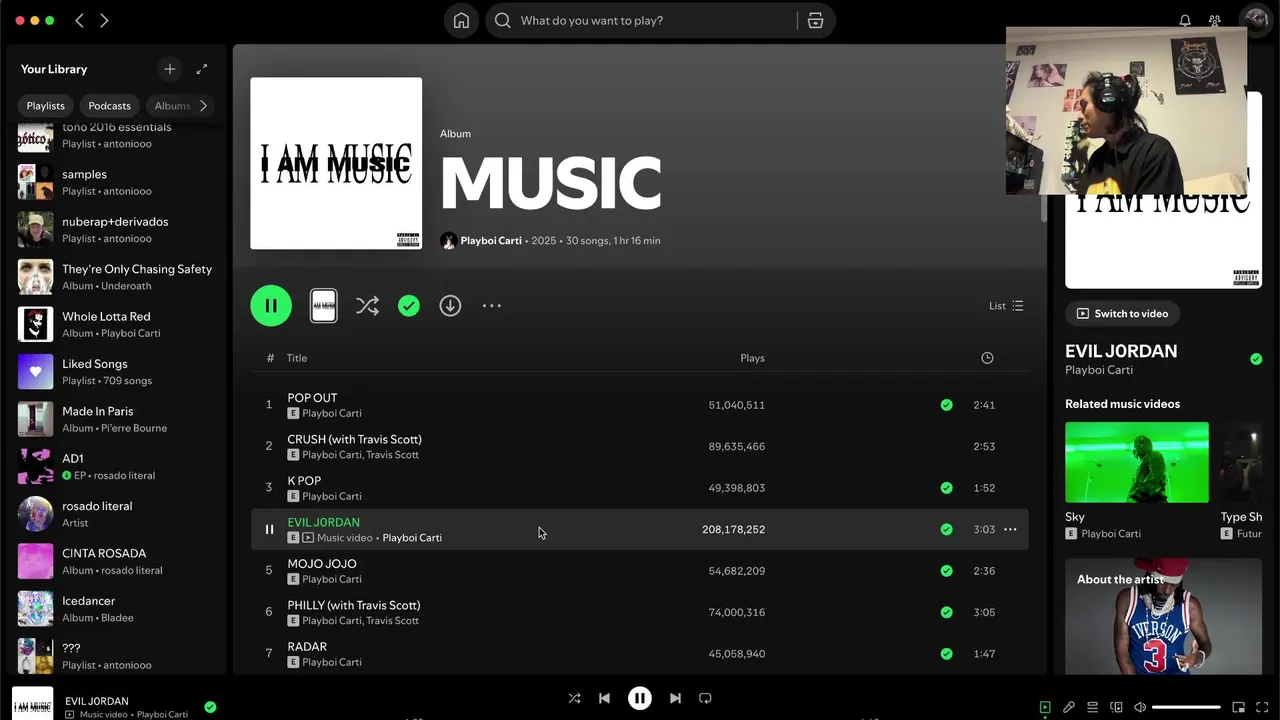Image resolution: width=1280 pixels, height=720 pixels.
Task: Open the queue icon
Action: (1093, 707)
